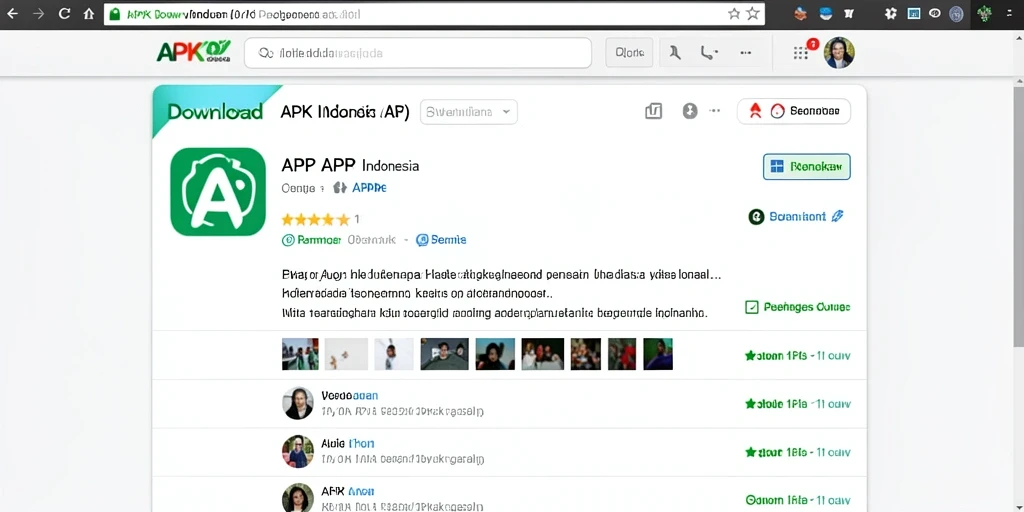Click the five-star rating of the app
Viewport: 1024px width, 512px height.
tap(315, 219)
